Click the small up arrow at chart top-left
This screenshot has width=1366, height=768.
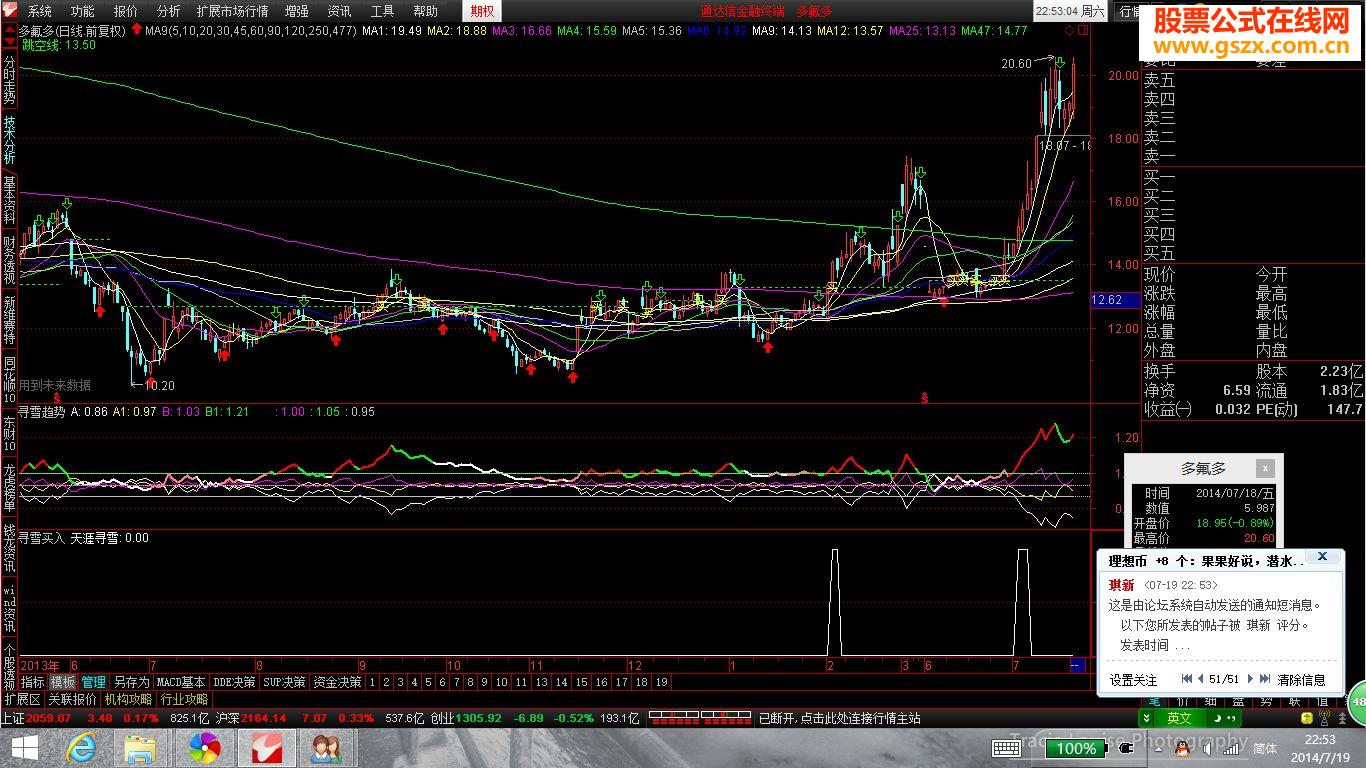[x=10, y=30]
